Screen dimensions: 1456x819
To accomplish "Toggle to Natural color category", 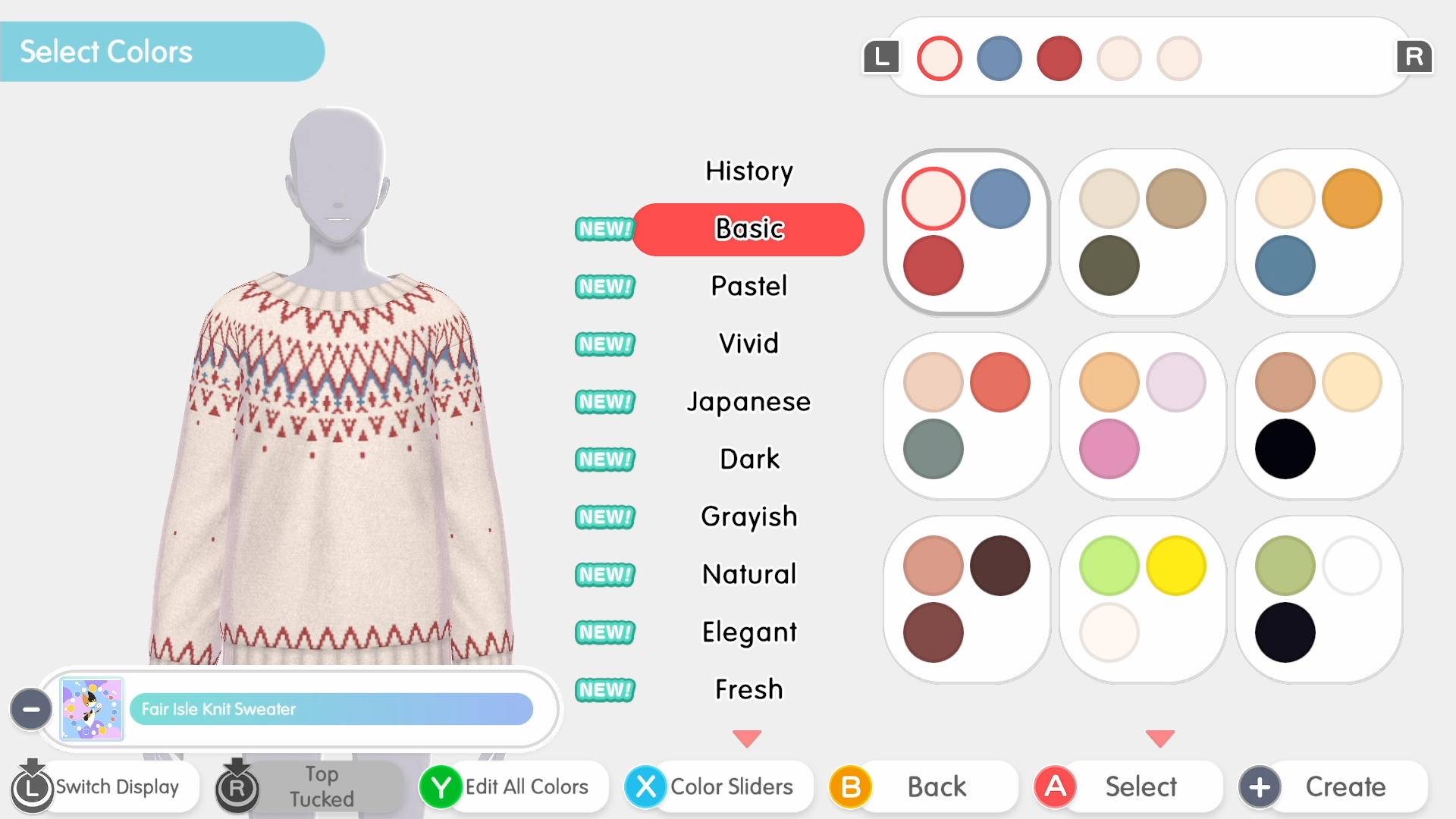I will [748, 573].
